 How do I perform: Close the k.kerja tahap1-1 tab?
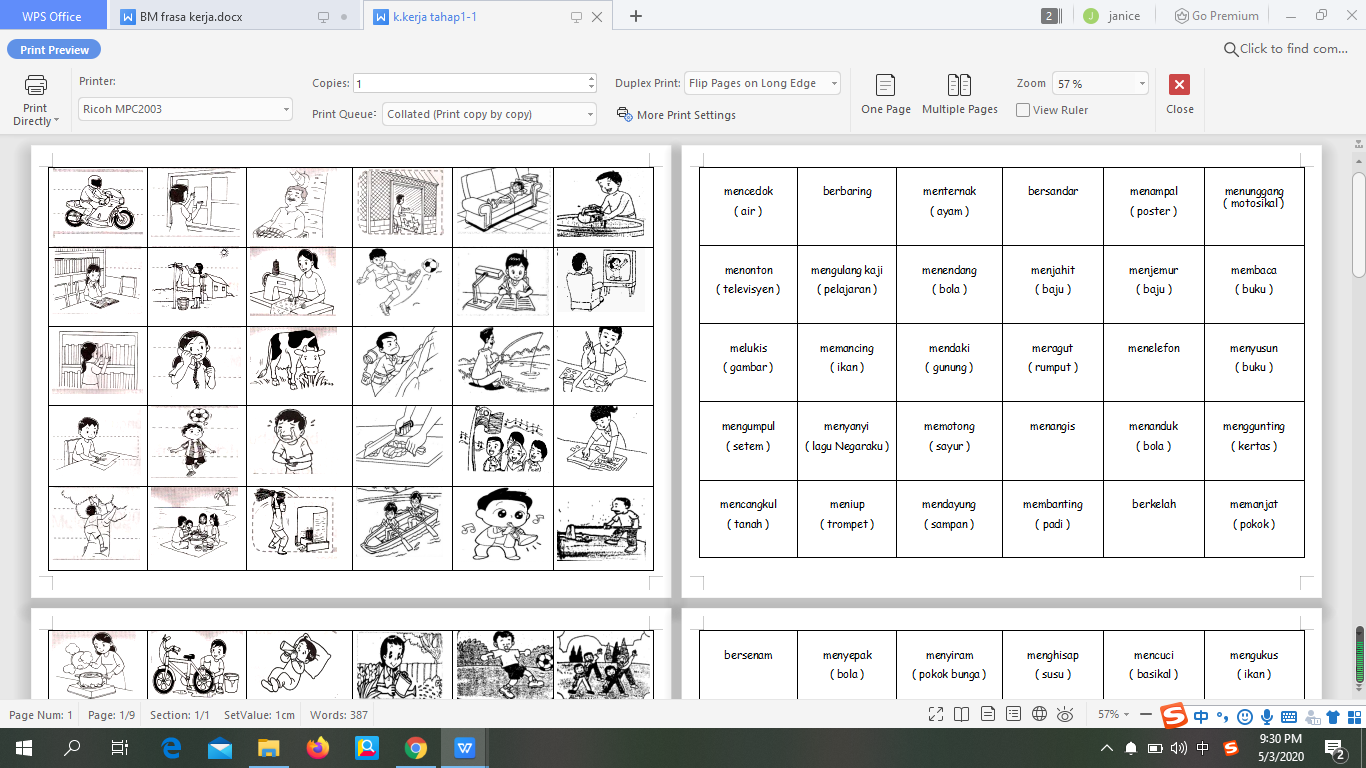pos(597,17)
